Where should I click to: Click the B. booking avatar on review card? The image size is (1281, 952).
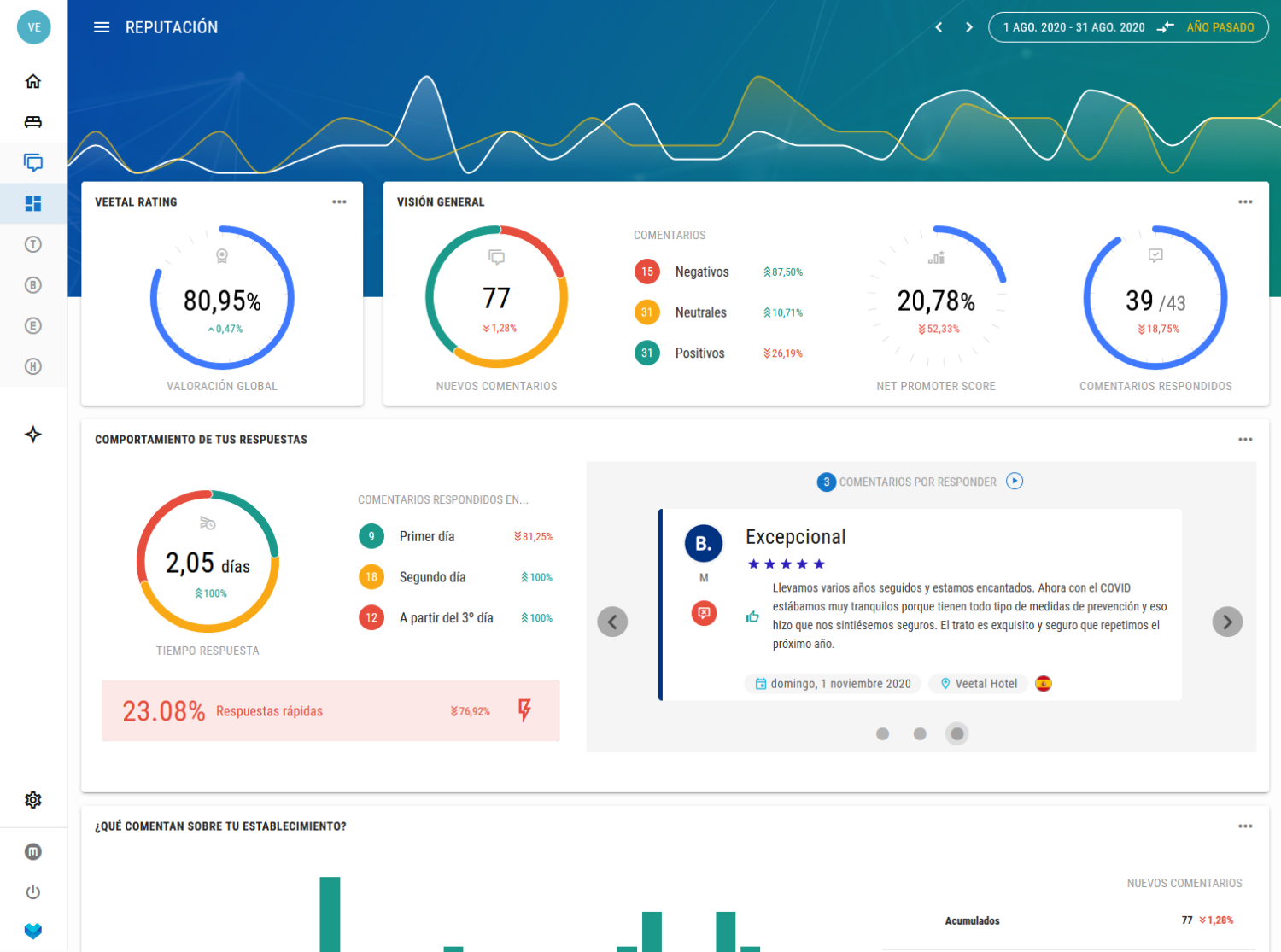point(704,544)
